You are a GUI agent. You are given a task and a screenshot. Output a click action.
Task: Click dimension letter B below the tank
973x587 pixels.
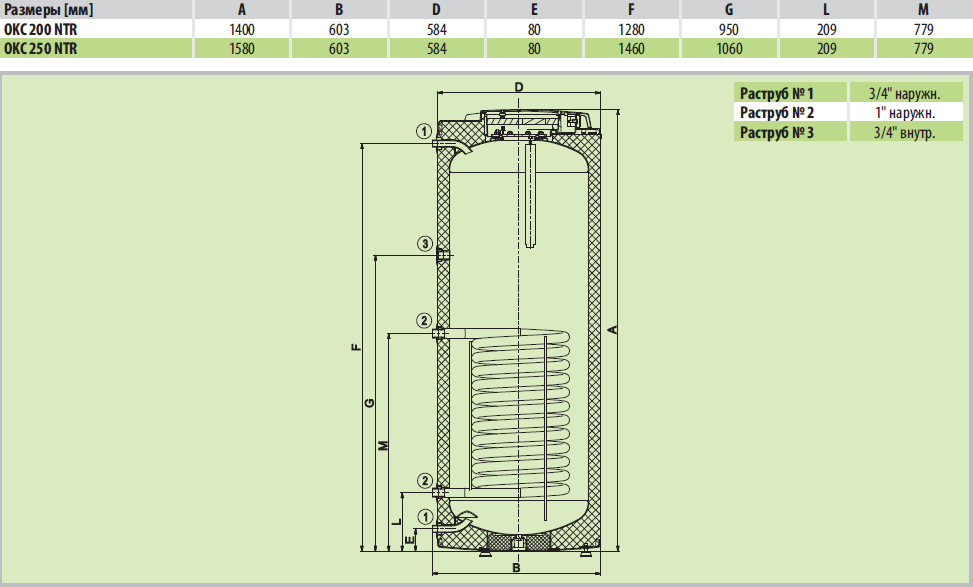tap(516, 568)
